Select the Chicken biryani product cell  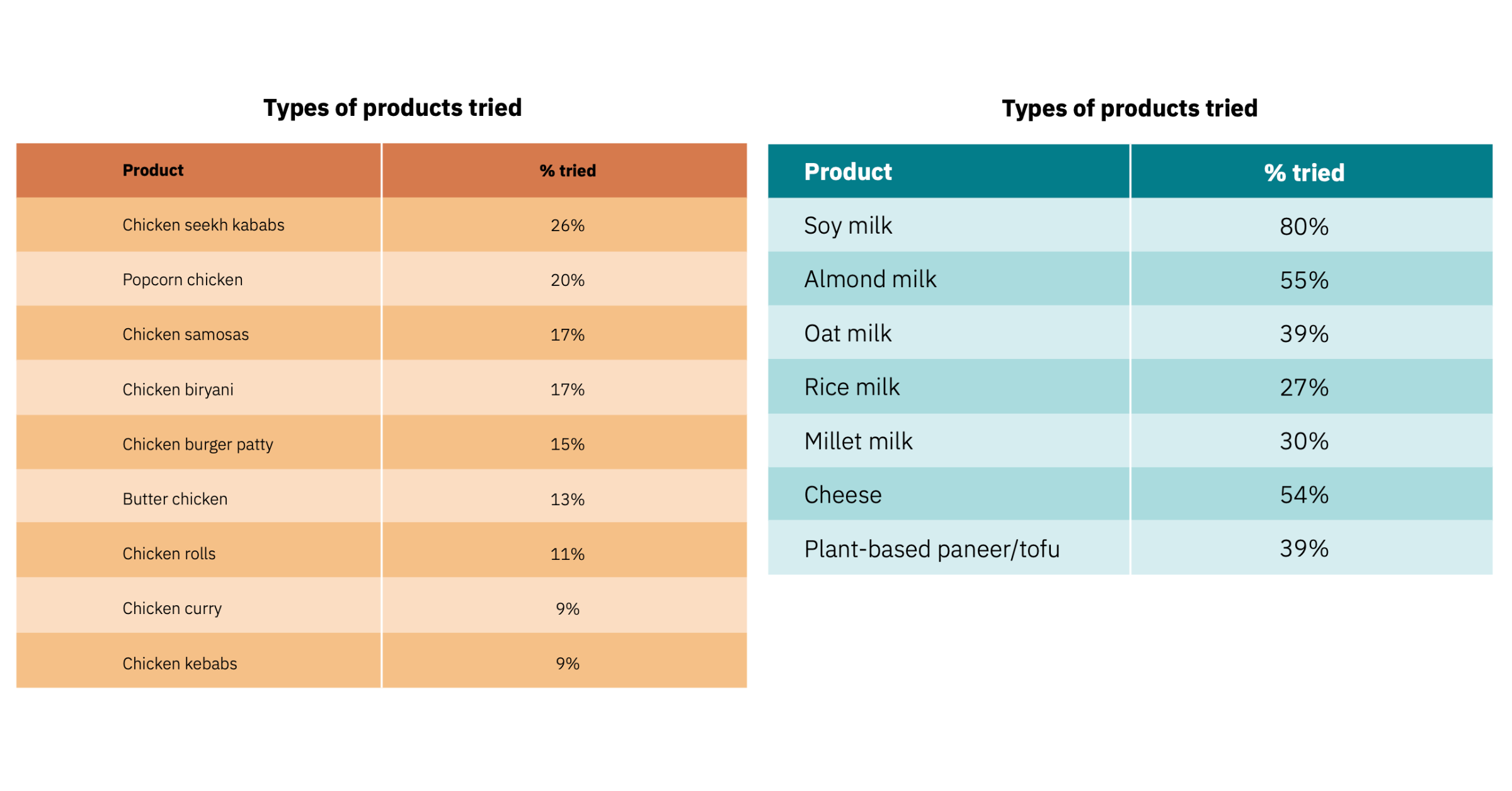coord(178,389)
